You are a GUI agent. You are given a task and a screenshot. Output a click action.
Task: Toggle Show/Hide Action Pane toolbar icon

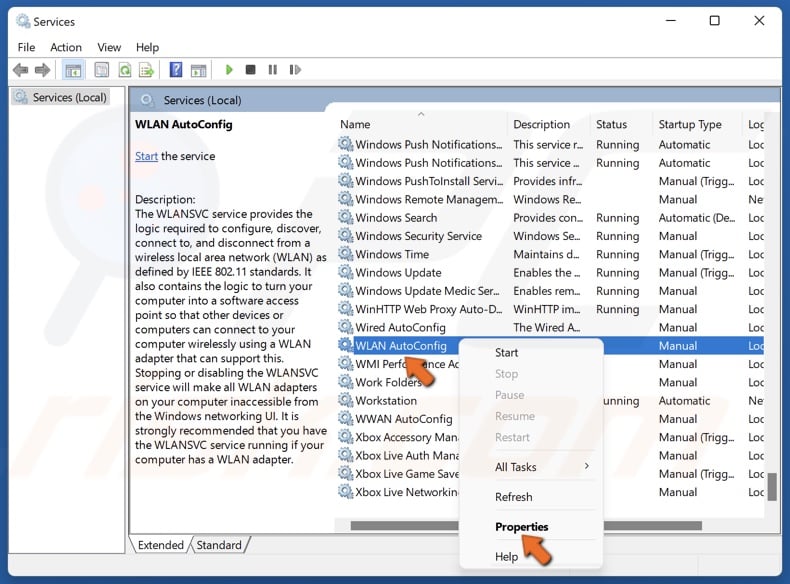point(199,70)
